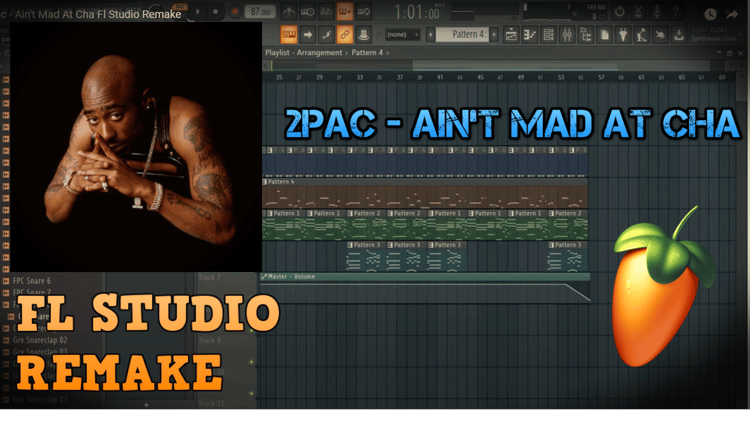Screen dimensions: 750x421
Task: Select Grv Snareclap 02 in the browser
Action: 40,340
